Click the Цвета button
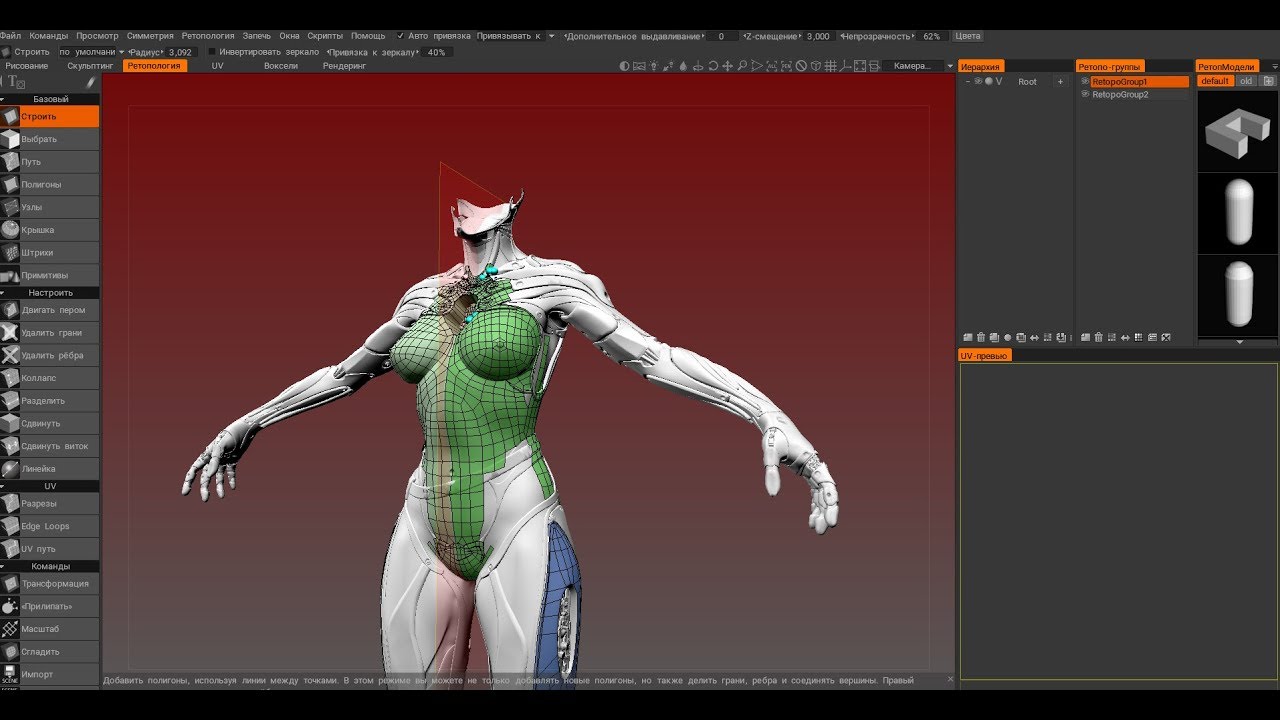The image size is (1280, 720). [968, 36]
